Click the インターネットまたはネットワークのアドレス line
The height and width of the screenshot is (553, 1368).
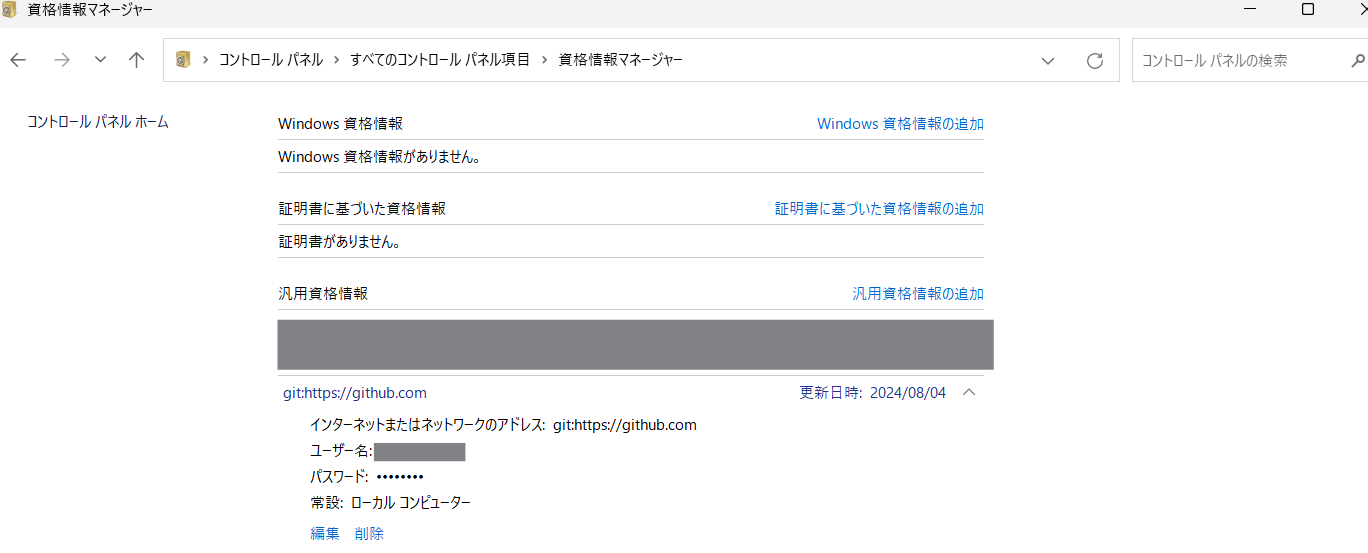click(504, 425)
